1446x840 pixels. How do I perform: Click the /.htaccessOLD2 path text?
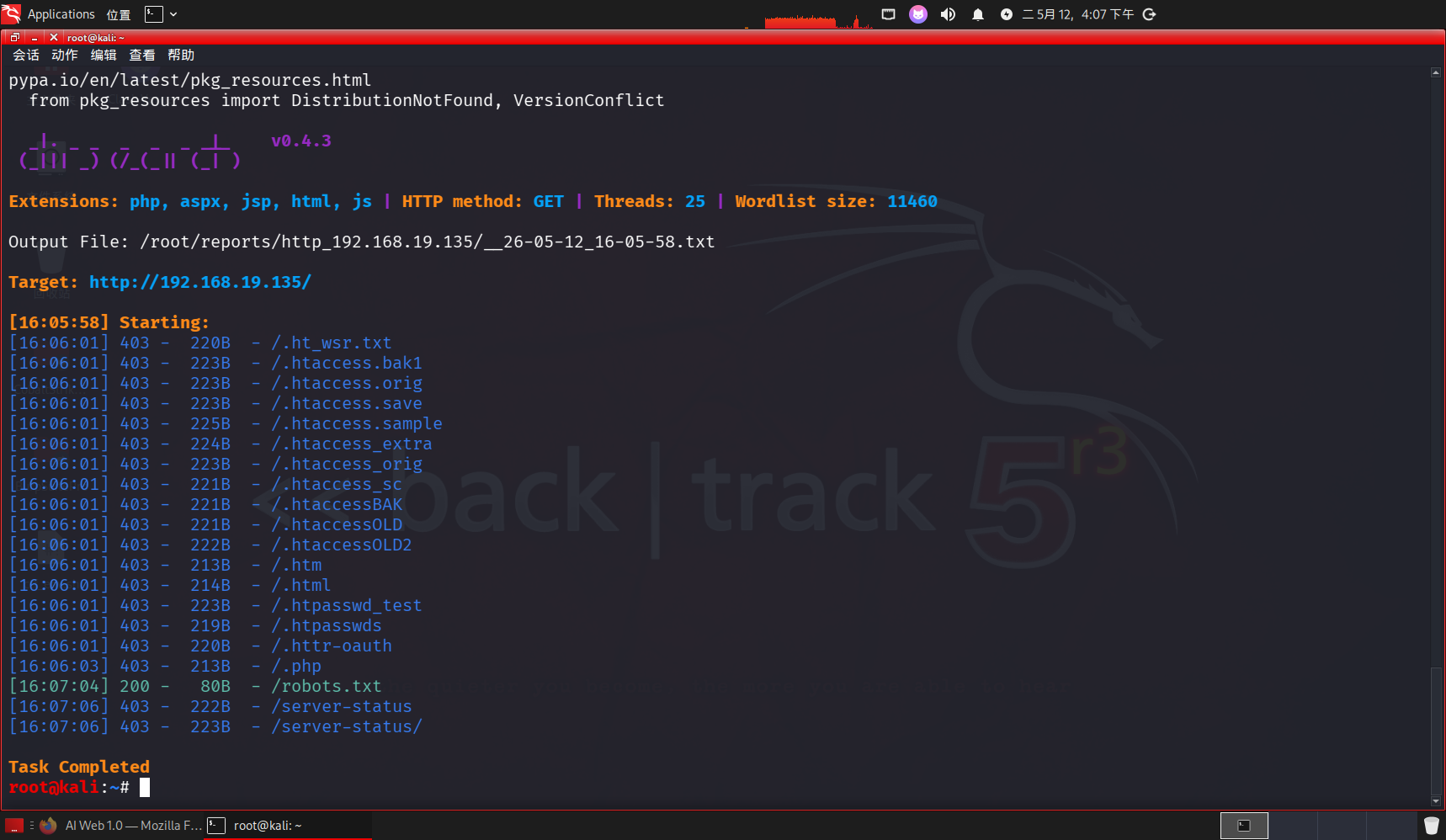click(x=342, y=545)
